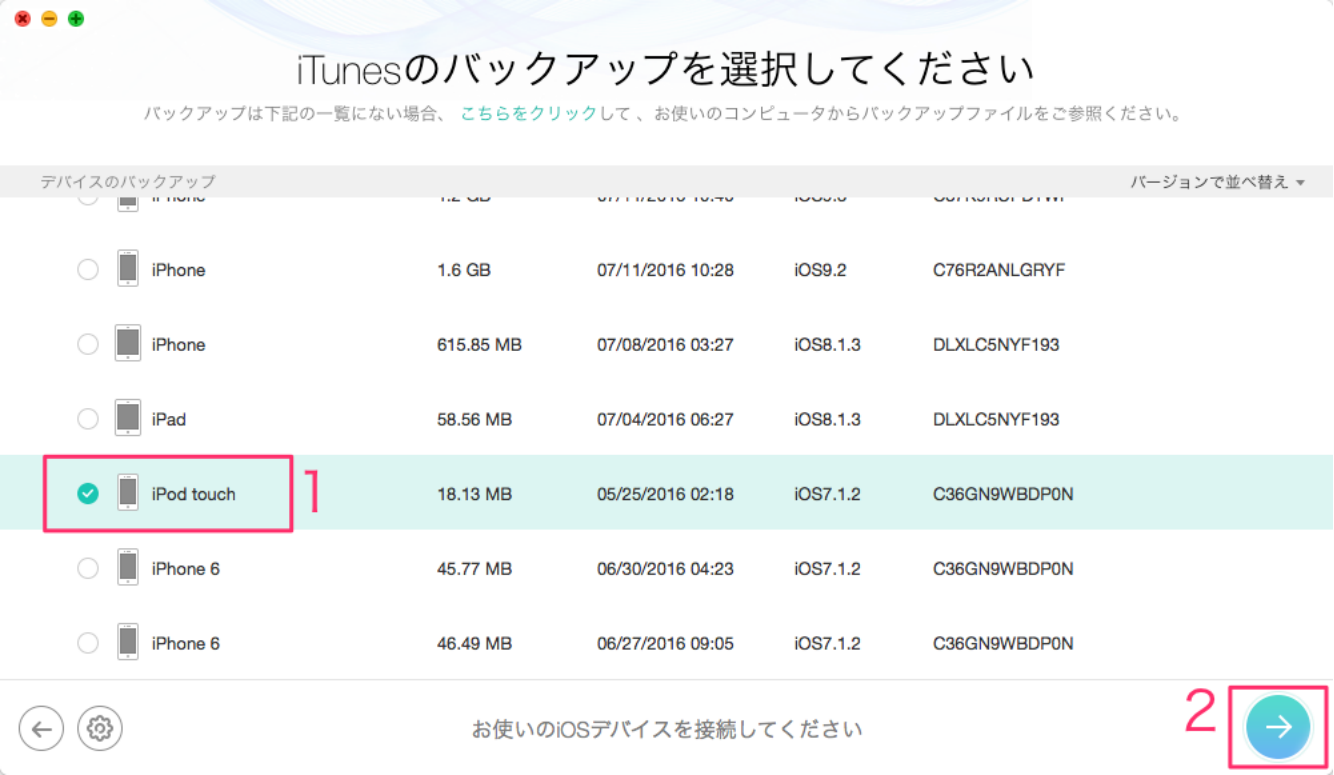The width and height of the screenshot is (1334, 775).
Task: Click the iTunesのバックアップを選択してください heading
Action: (666, 69)
